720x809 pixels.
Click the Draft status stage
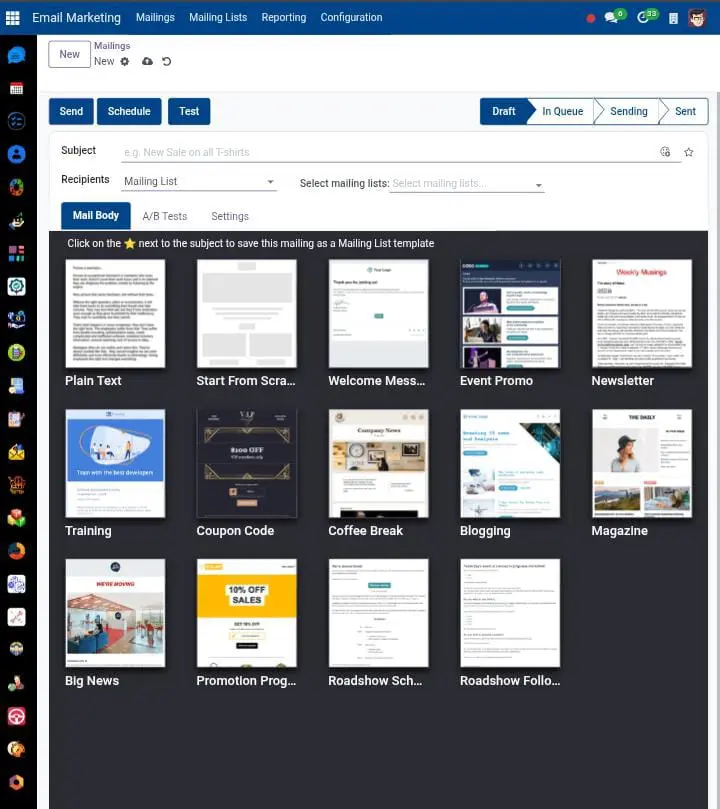pyautogui.click(x=503, y=111)
